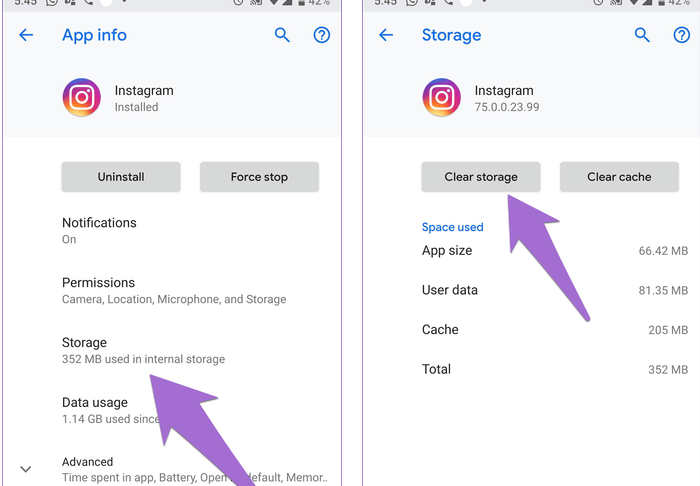Go back from the Storage screen

[x=386, y=35]
